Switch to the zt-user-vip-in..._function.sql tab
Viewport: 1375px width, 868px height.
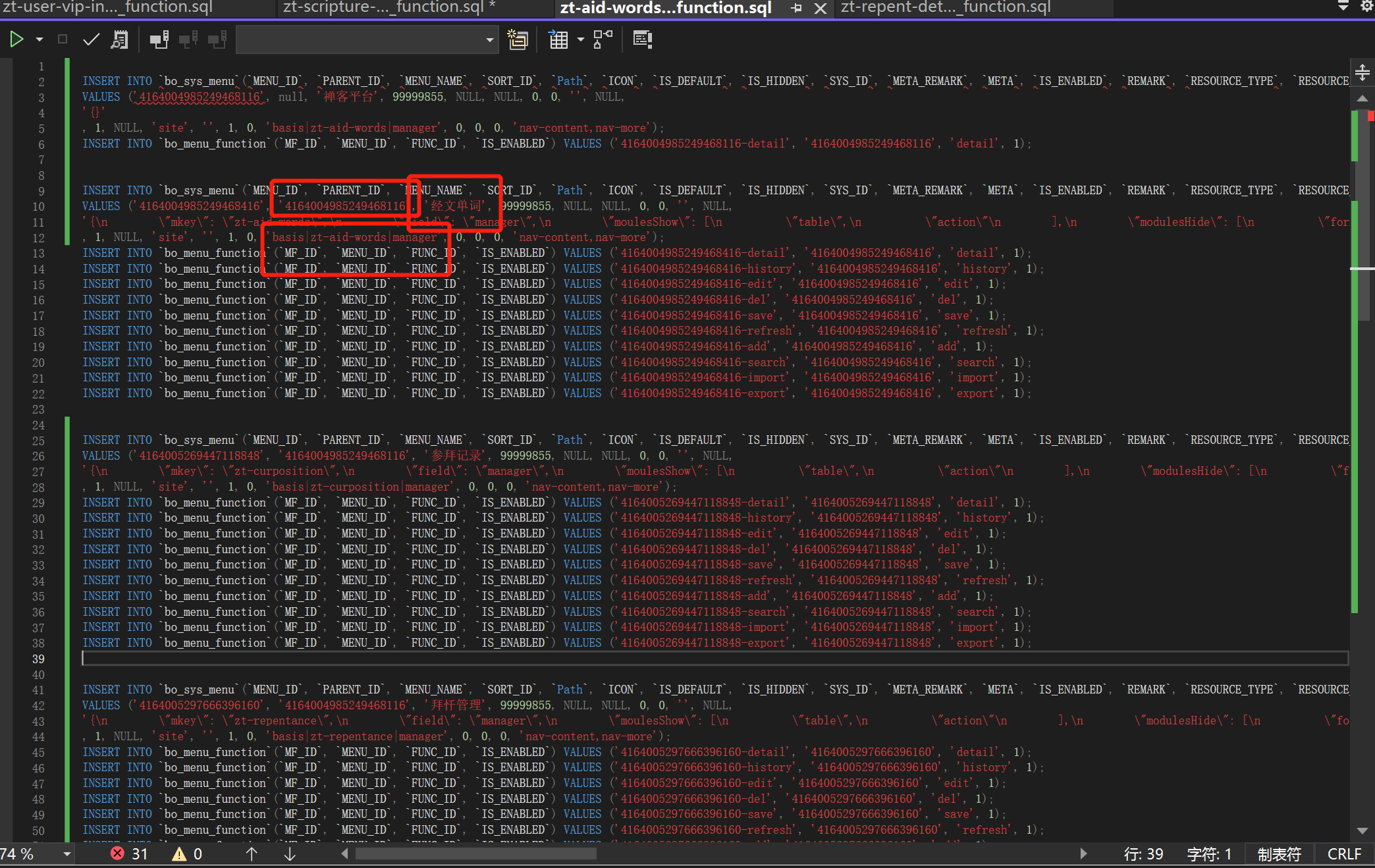pos(107,8)
